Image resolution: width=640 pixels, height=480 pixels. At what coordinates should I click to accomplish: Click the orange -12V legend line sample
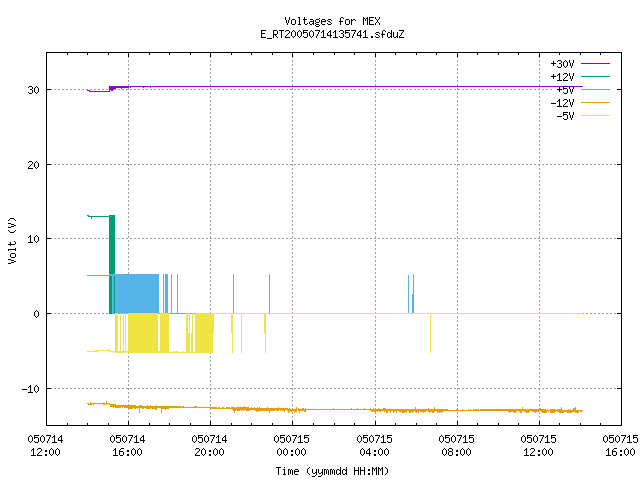595,102
